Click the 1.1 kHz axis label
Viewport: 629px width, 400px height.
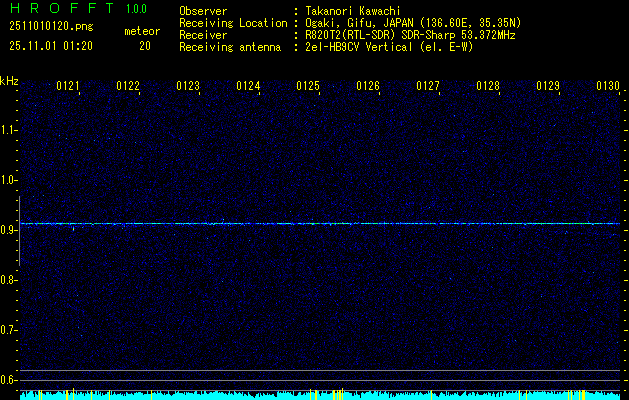7,130
